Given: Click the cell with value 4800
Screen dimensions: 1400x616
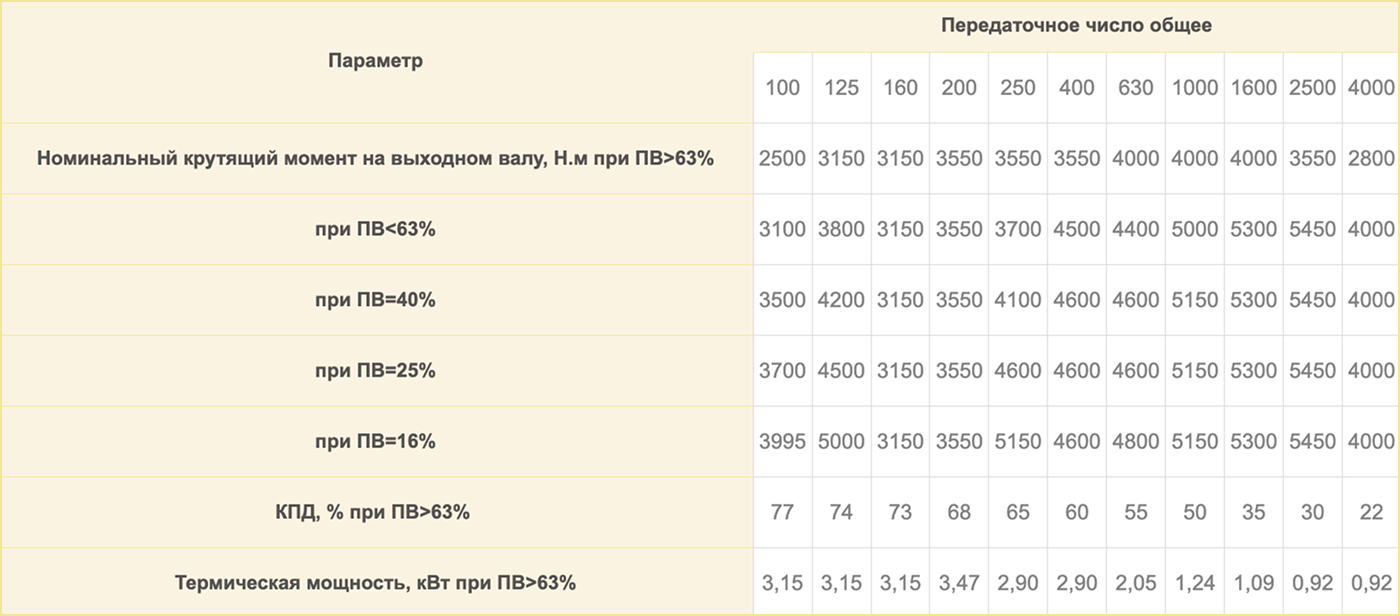Looking at the screenshot, I should (x=1136, y=442).
